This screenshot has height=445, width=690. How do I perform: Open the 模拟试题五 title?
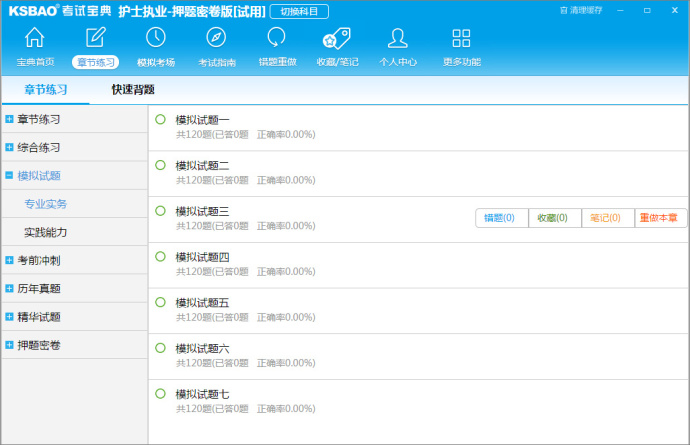202,303
